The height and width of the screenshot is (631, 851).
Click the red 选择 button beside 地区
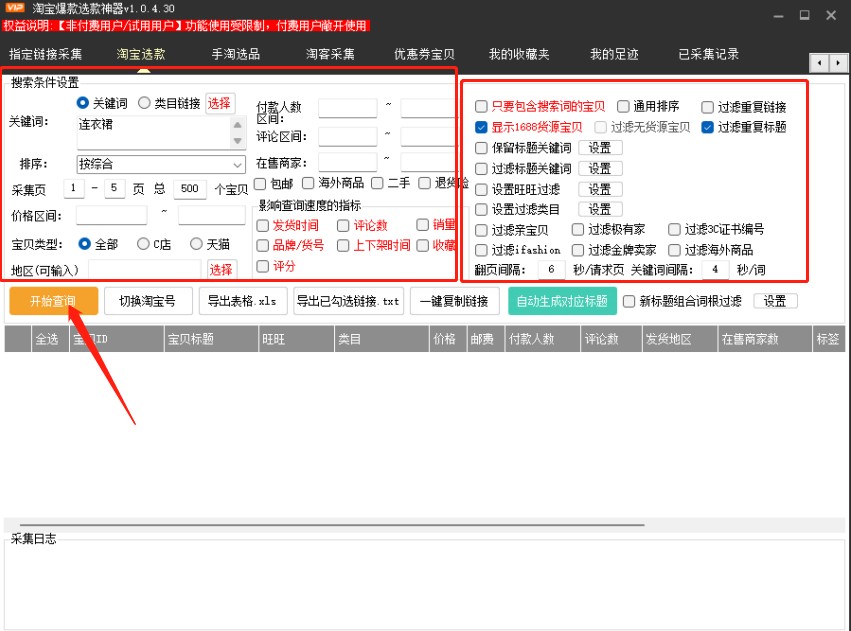pyautogui.click(x=221, y=270)
